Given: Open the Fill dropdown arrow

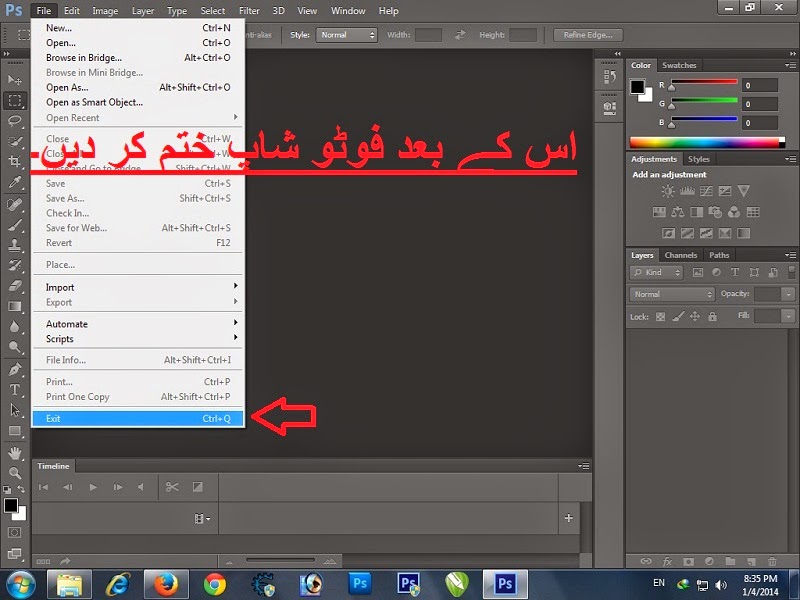Looking at the screenshot, I should [x=789, y=317].
